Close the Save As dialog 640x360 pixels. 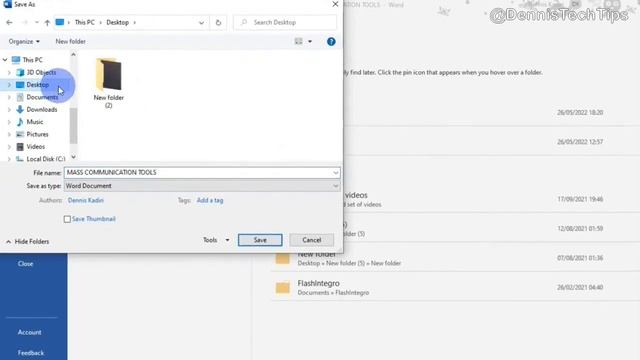tap(335, 4)
